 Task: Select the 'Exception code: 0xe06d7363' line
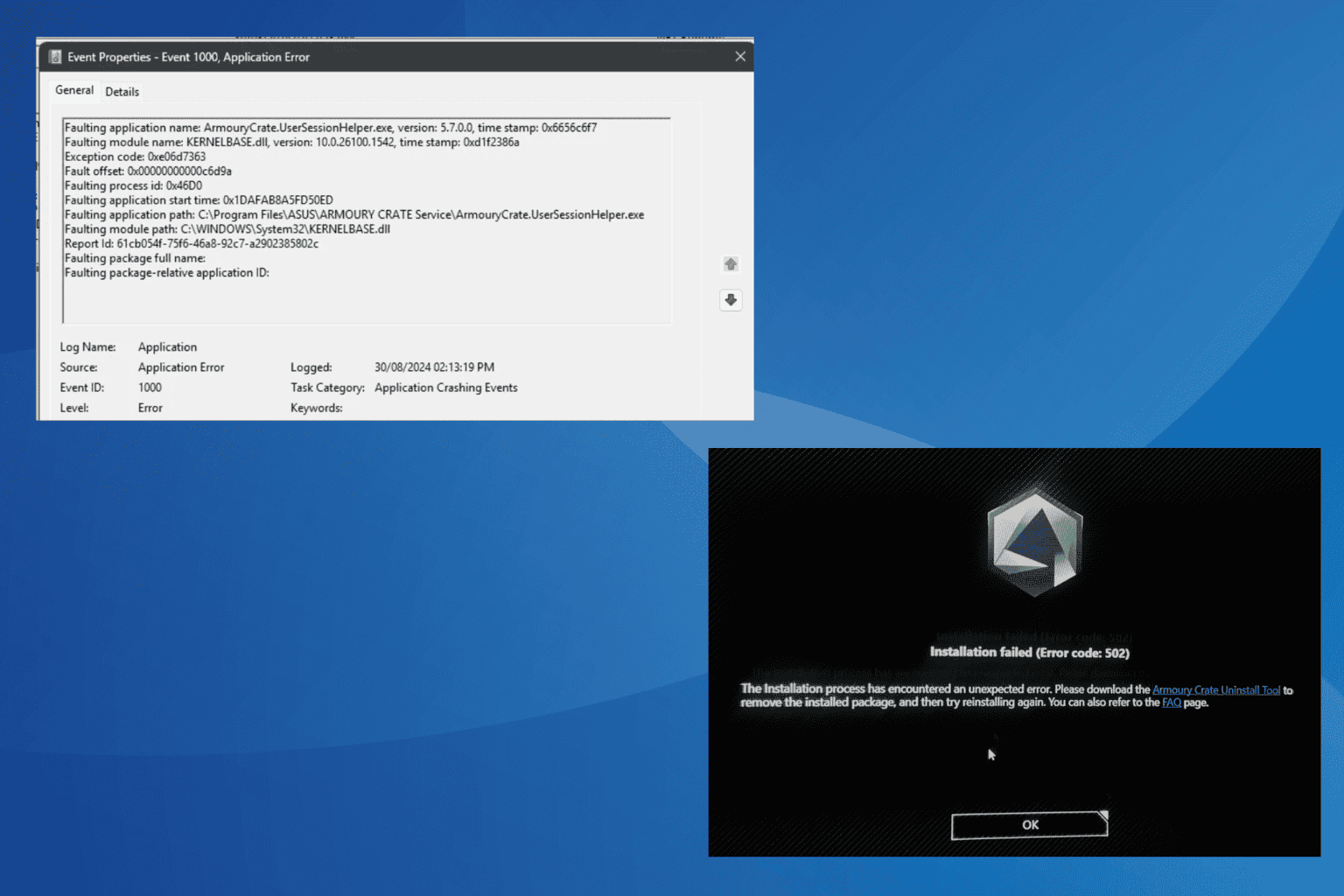(x=136, y=157)
